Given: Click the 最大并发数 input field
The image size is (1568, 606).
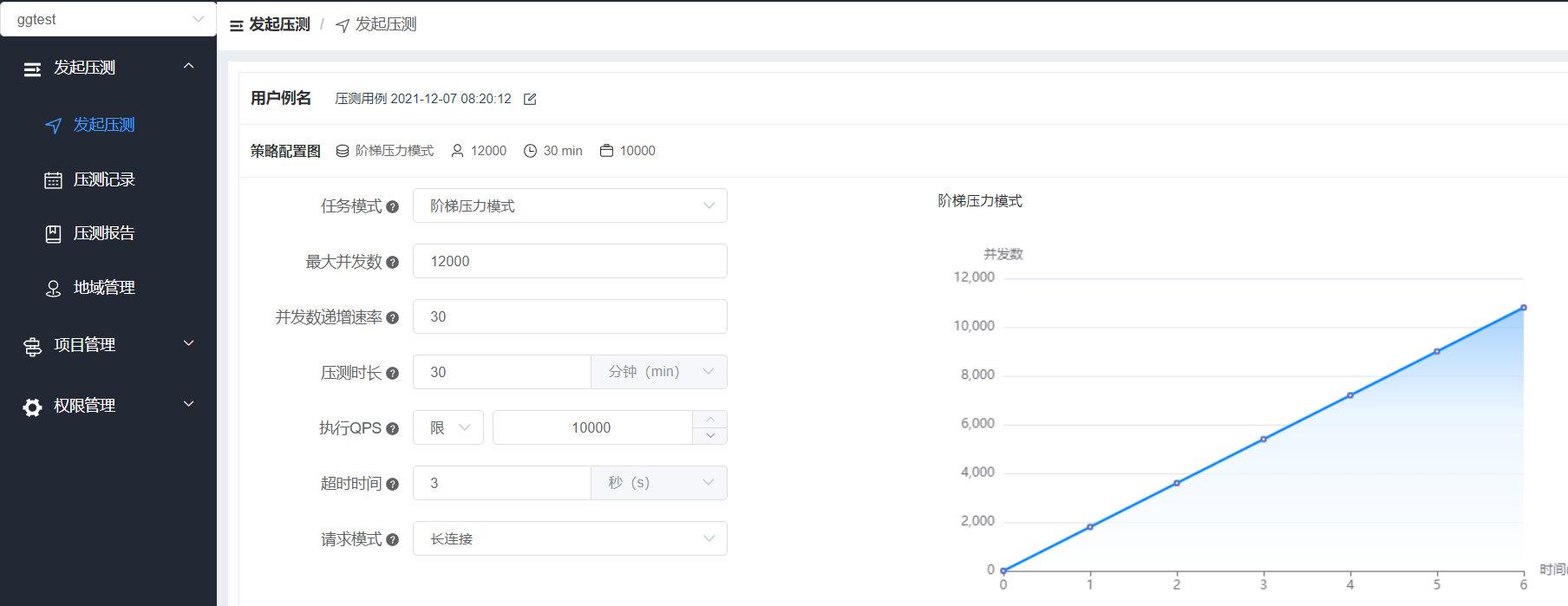Looking at the screenshot, I should tap(570, 261).
